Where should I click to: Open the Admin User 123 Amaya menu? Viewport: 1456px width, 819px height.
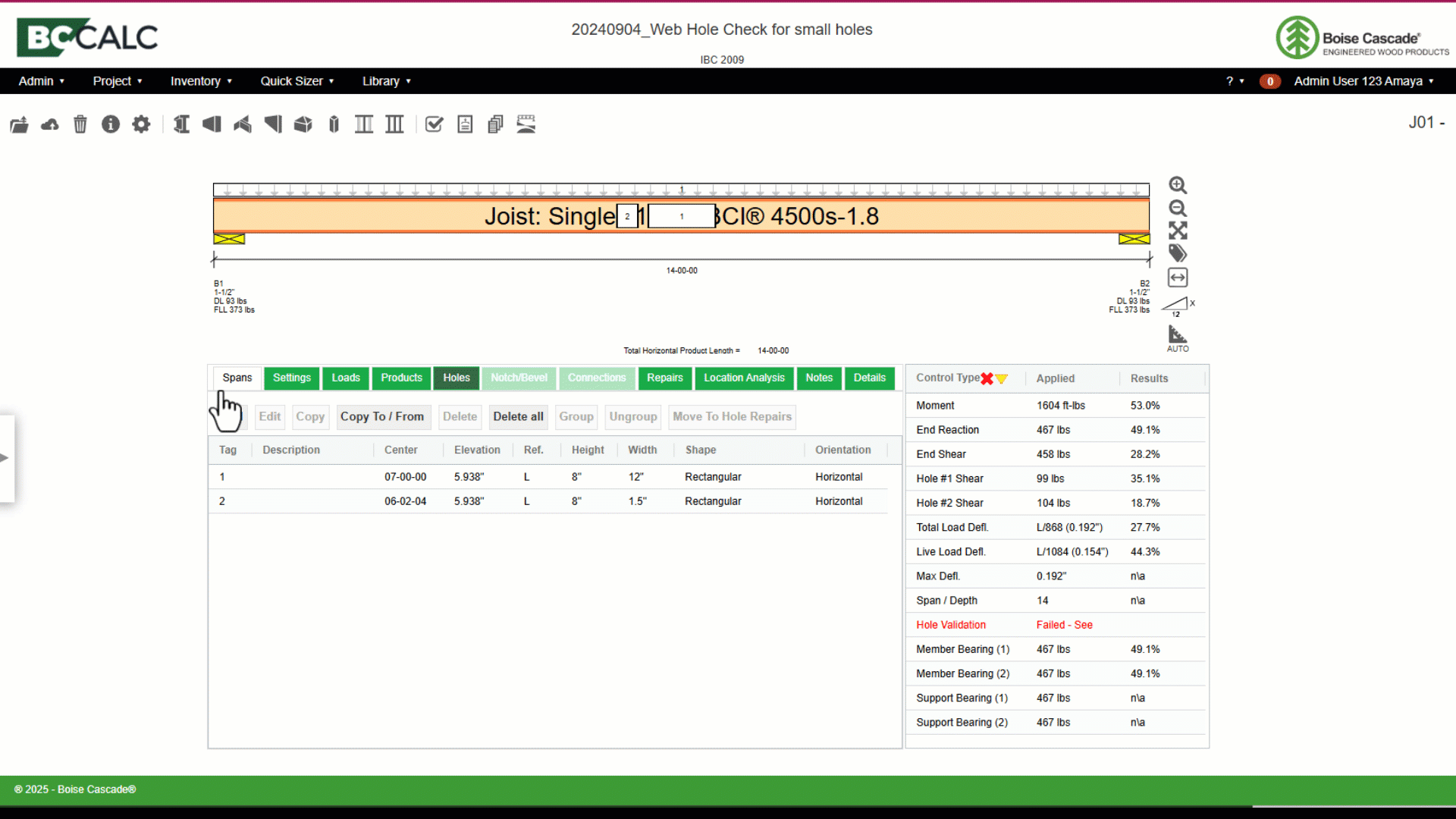click(1363, 81)
